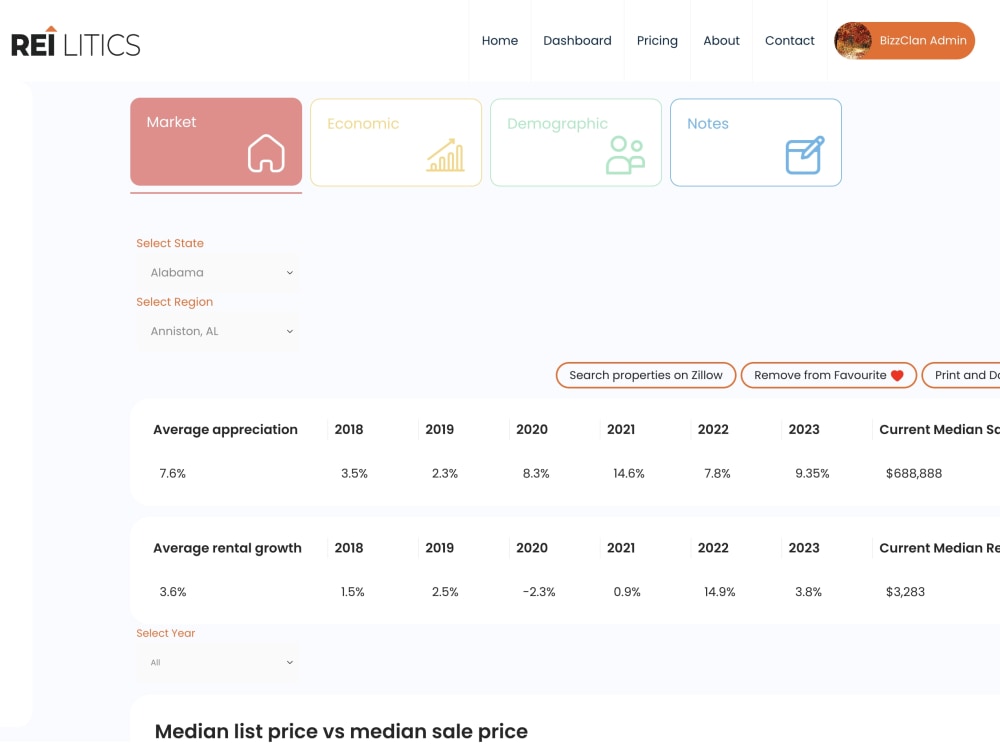Open the Contact page link
This screenshot has width=1000, height=750.
click(x=790, y=41)
